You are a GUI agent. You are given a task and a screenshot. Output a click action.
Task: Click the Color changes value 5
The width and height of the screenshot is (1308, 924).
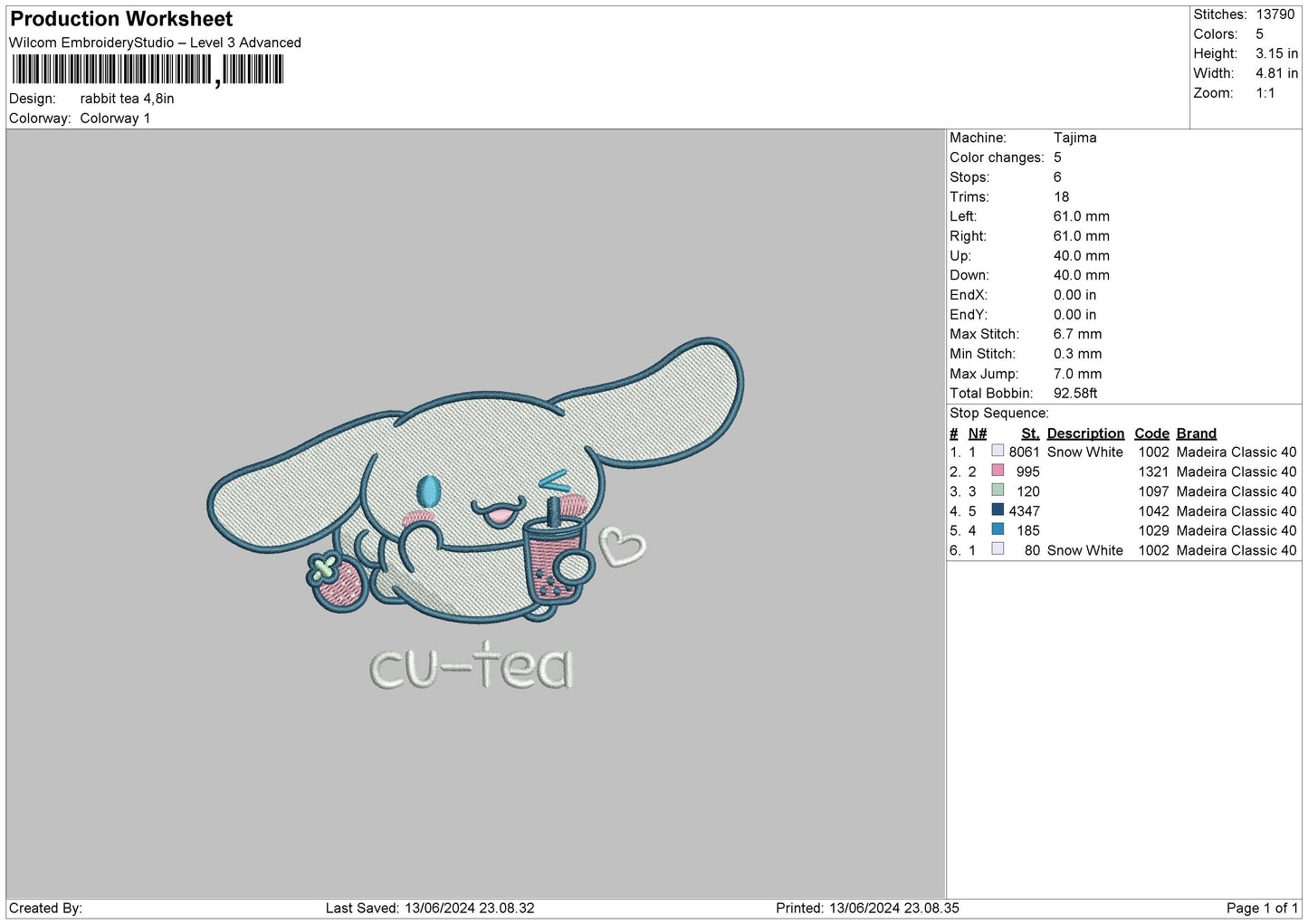coord(1057,157)
